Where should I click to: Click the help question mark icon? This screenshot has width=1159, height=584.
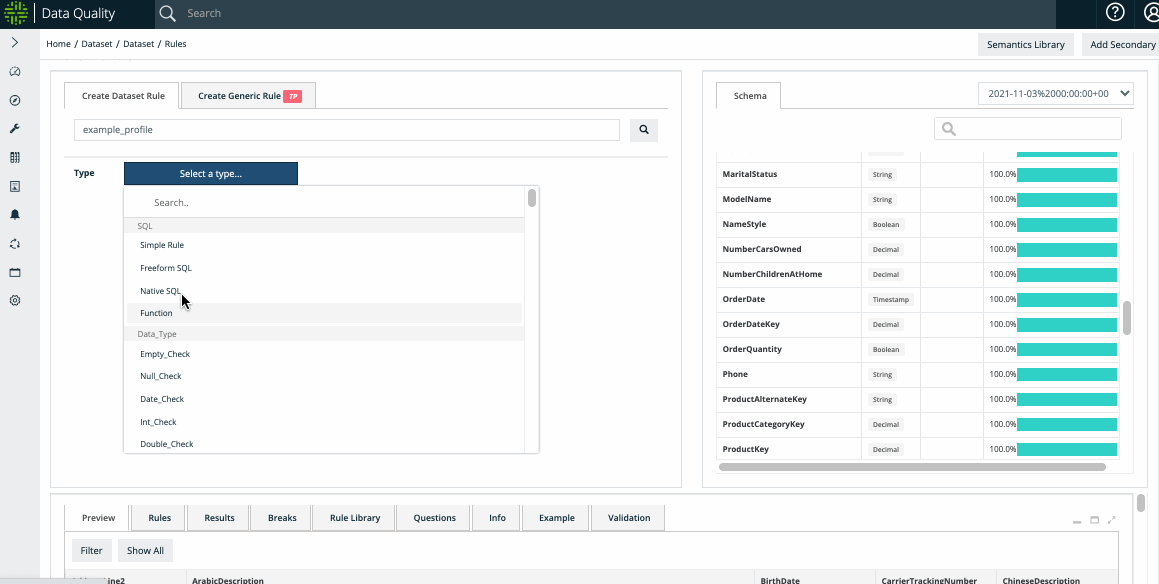point(1115,13)
